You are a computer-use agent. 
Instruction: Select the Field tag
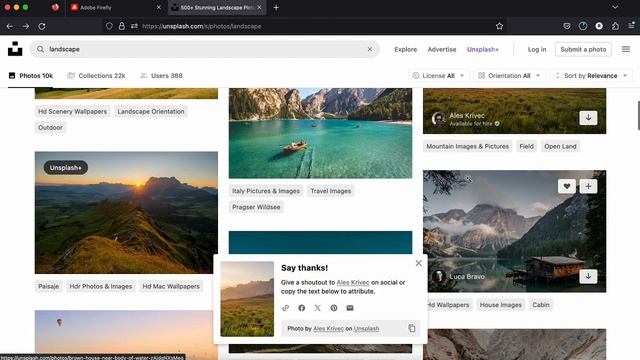tap(526, 146)
